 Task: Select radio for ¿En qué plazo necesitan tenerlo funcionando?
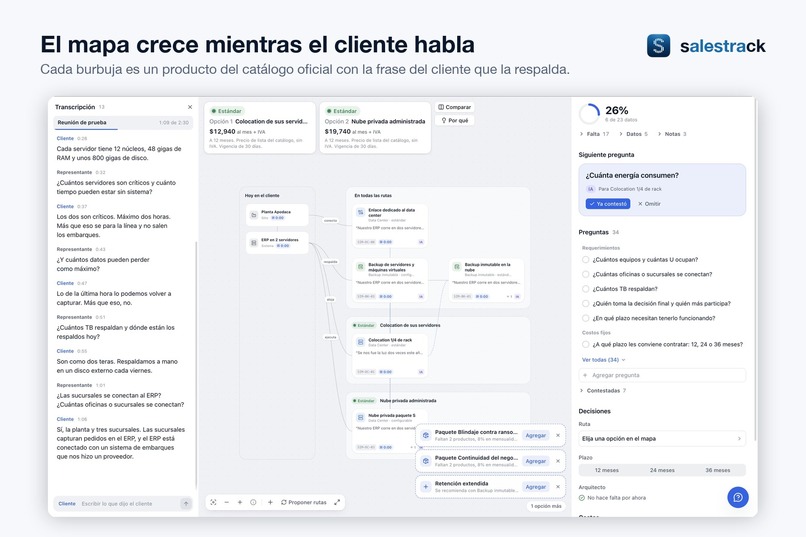click(585, 318)
